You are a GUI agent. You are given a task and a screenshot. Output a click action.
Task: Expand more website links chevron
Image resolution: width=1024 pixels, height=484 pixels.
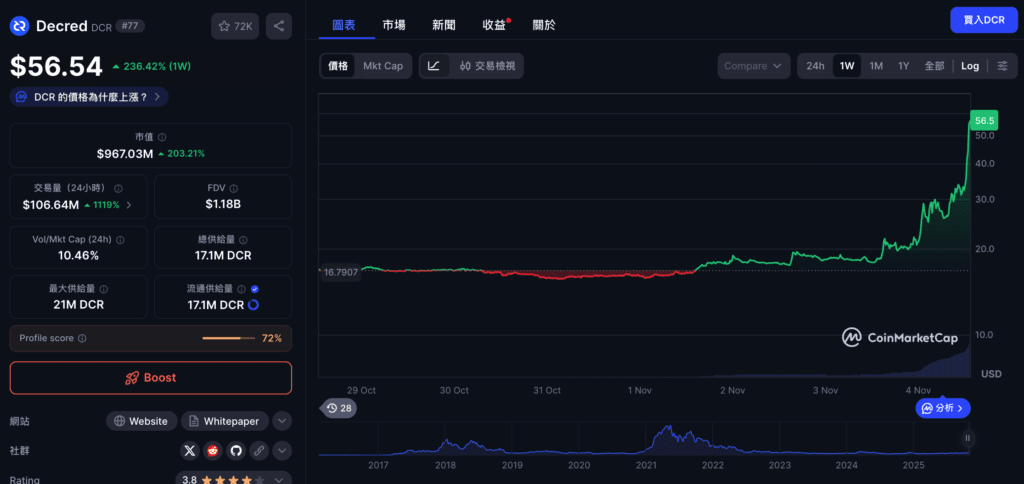click(x=282, y=421)
